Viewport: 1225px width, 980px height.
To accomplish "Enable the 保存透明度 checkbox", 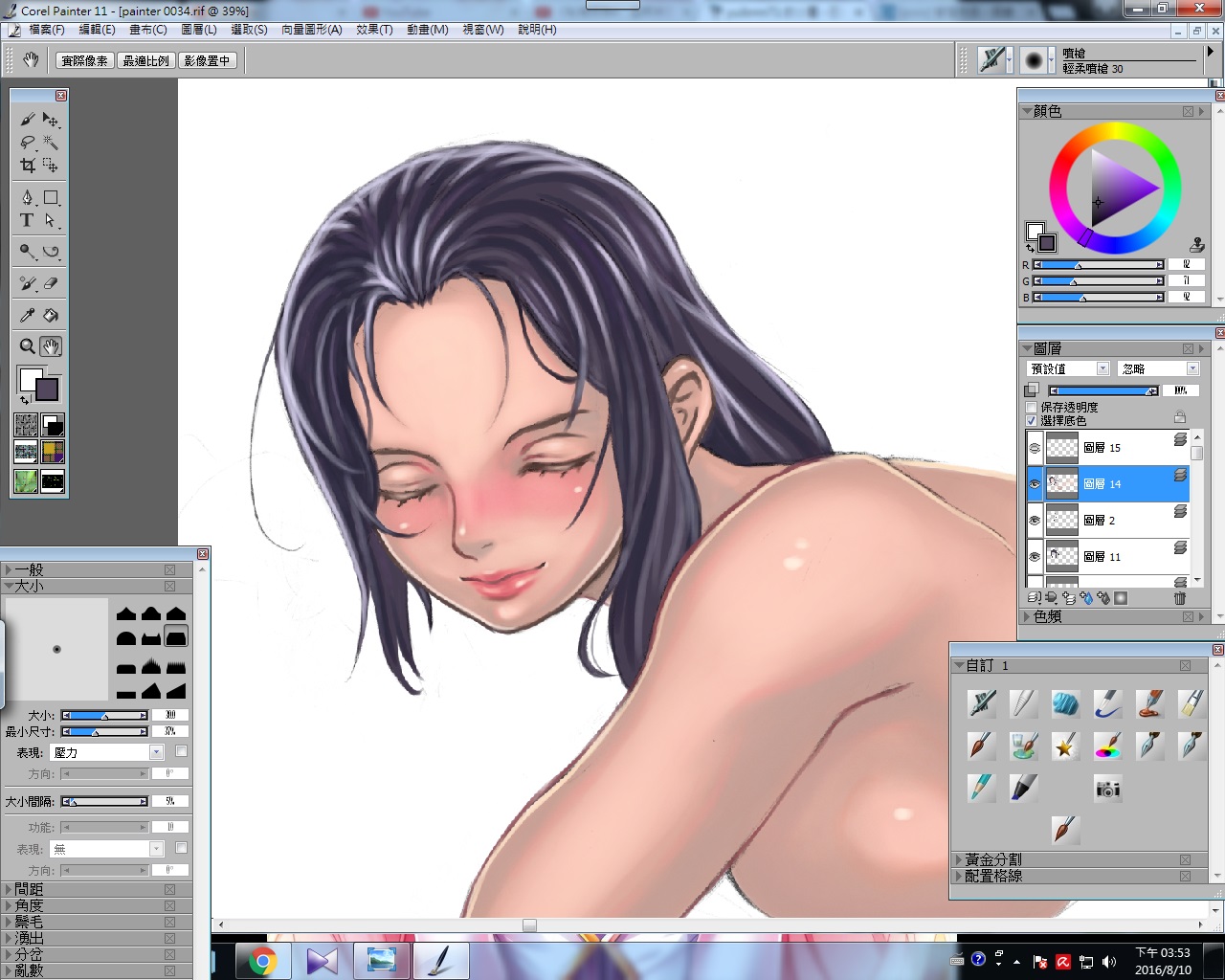I will pyautogui.click(x=1031, y=407).
